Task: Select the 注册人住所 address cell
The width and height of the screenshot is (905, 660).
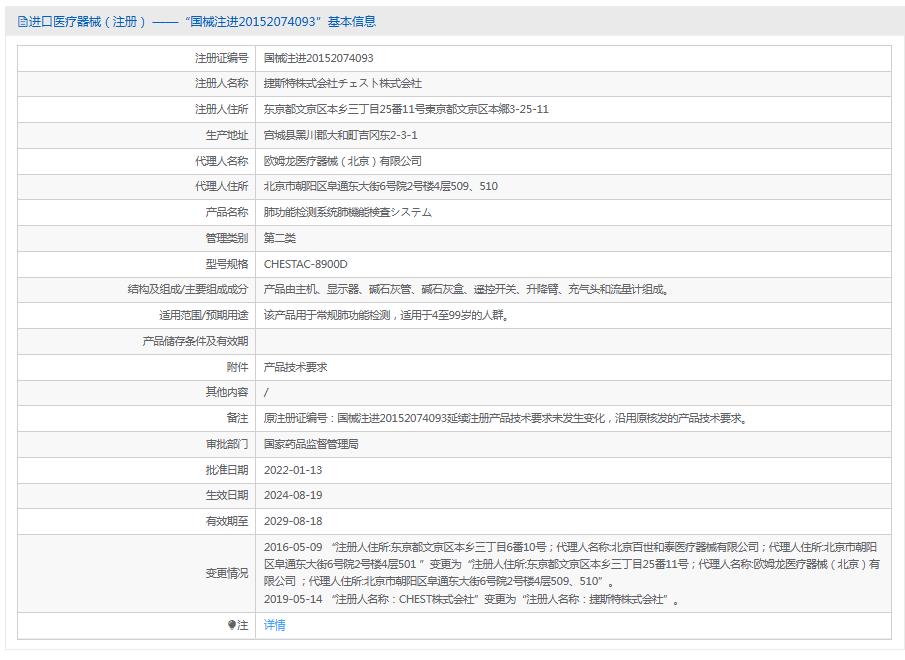Action: [405, 109]
